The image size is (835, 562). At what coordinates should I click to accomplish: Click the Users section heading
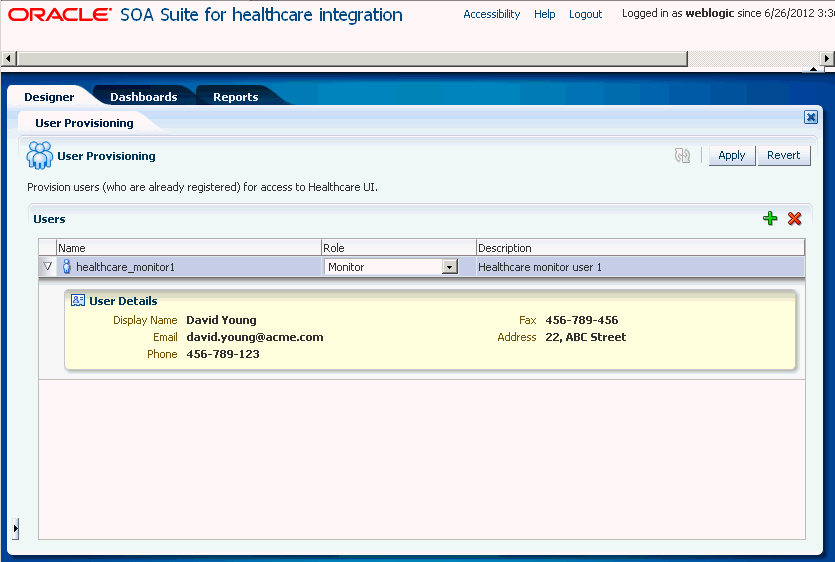coord(49,219)
